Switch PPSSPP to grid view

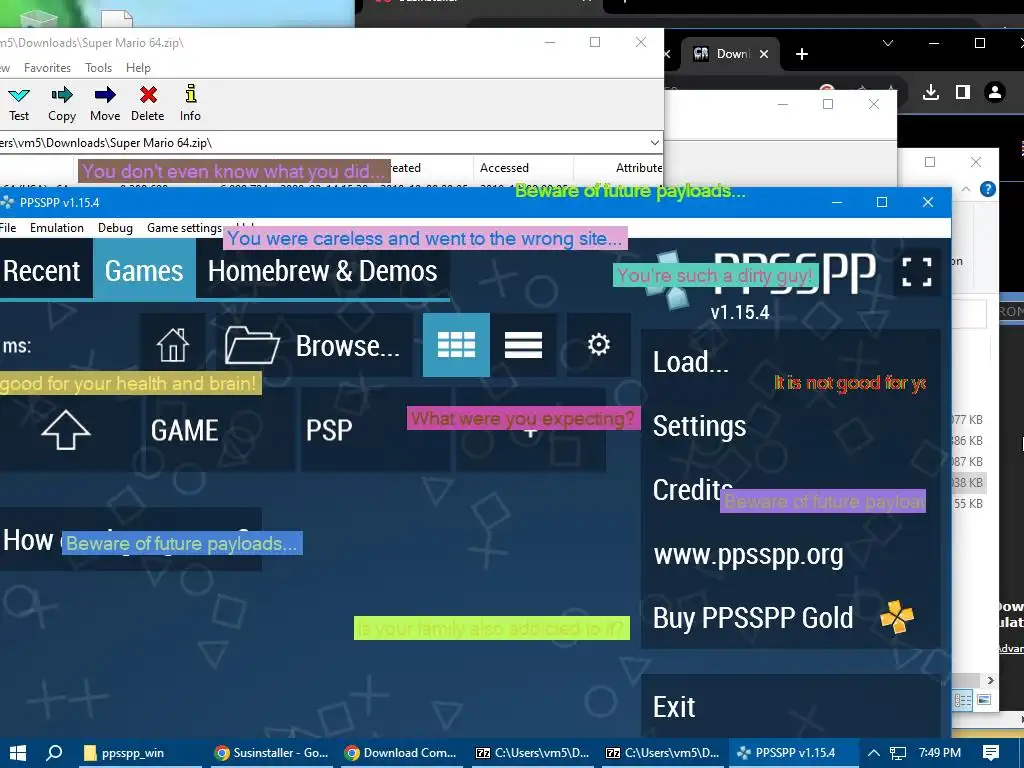[456, 345]
